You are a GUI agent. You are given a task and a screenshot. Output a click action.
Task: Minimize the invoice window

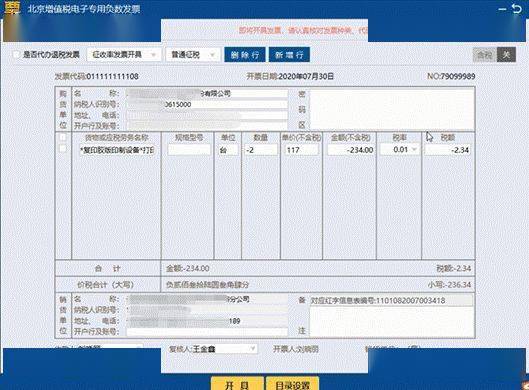click(502, 9)
